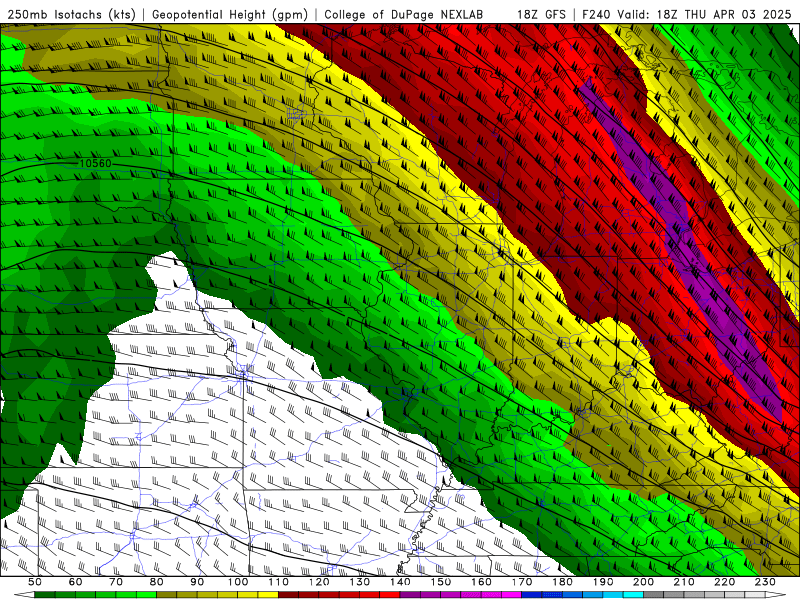Click the 100 kts color bar label

[238, 582]
